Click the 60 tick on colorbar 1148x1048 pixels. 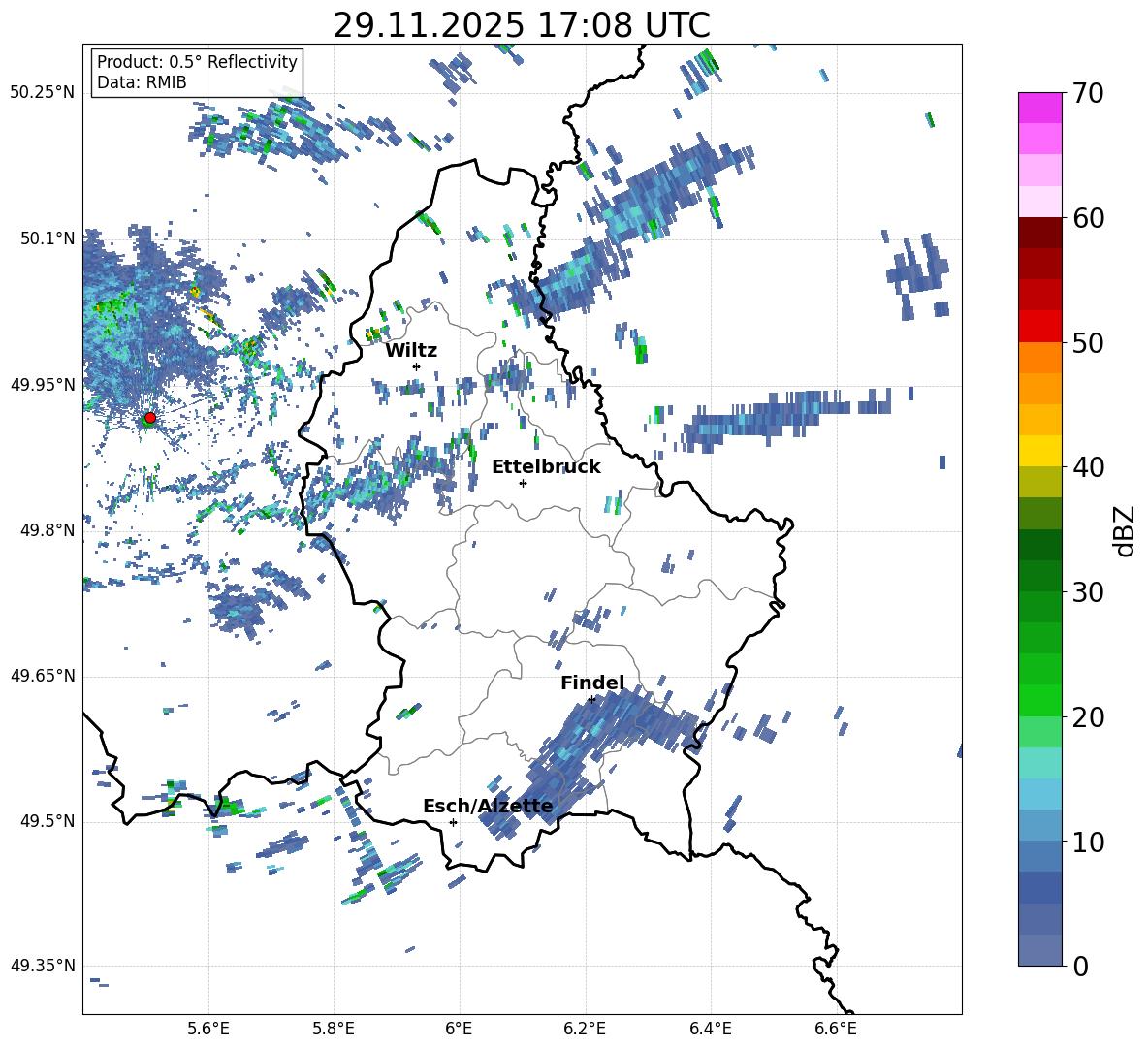tap(1088, 218)
